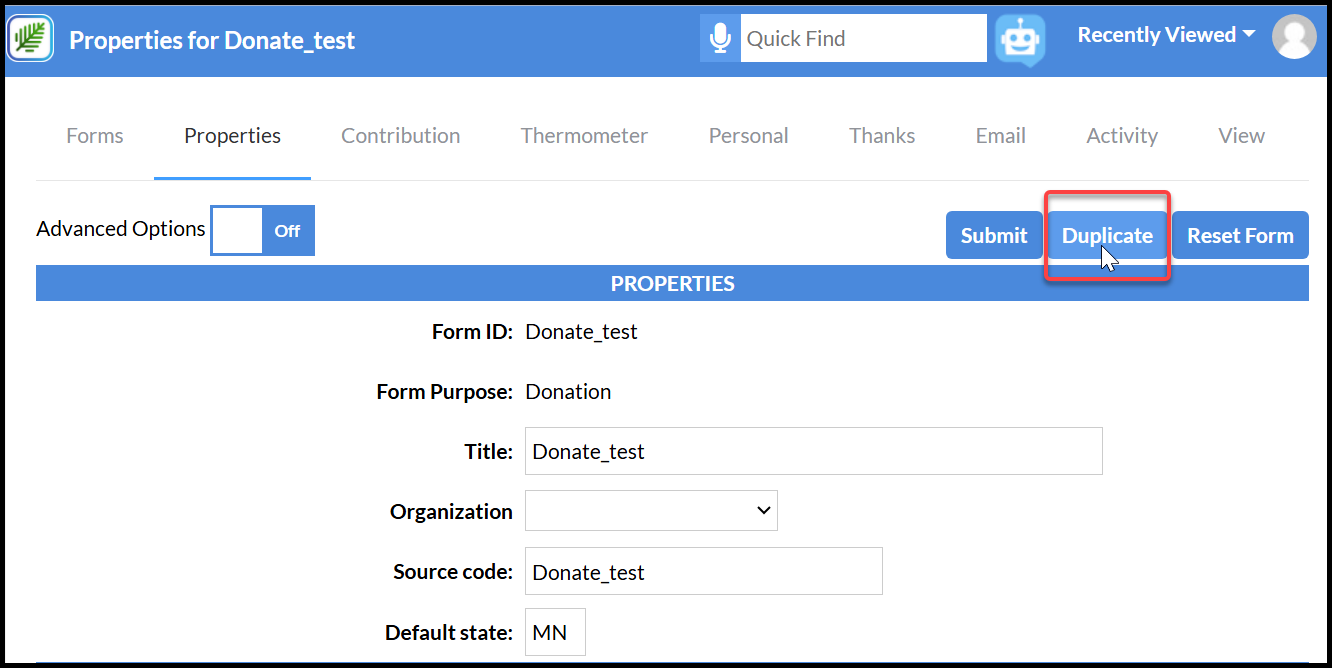Select the Personal tab
1332x668 pixels.
point(749,135)
